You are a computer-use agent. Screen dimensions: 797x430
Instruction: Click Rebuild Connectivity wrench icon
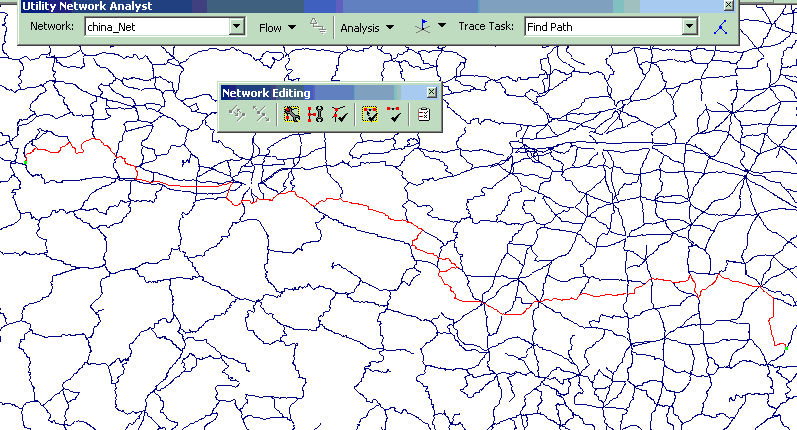[x=292, y=113]
